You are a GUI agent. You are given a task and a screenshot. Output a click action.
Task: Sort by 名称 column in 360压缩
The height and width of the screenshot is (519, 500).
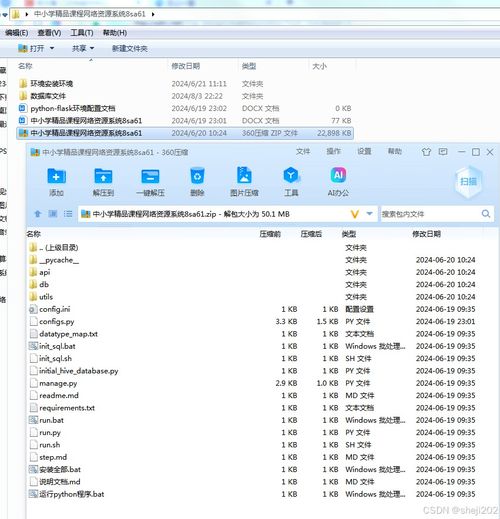34,234
